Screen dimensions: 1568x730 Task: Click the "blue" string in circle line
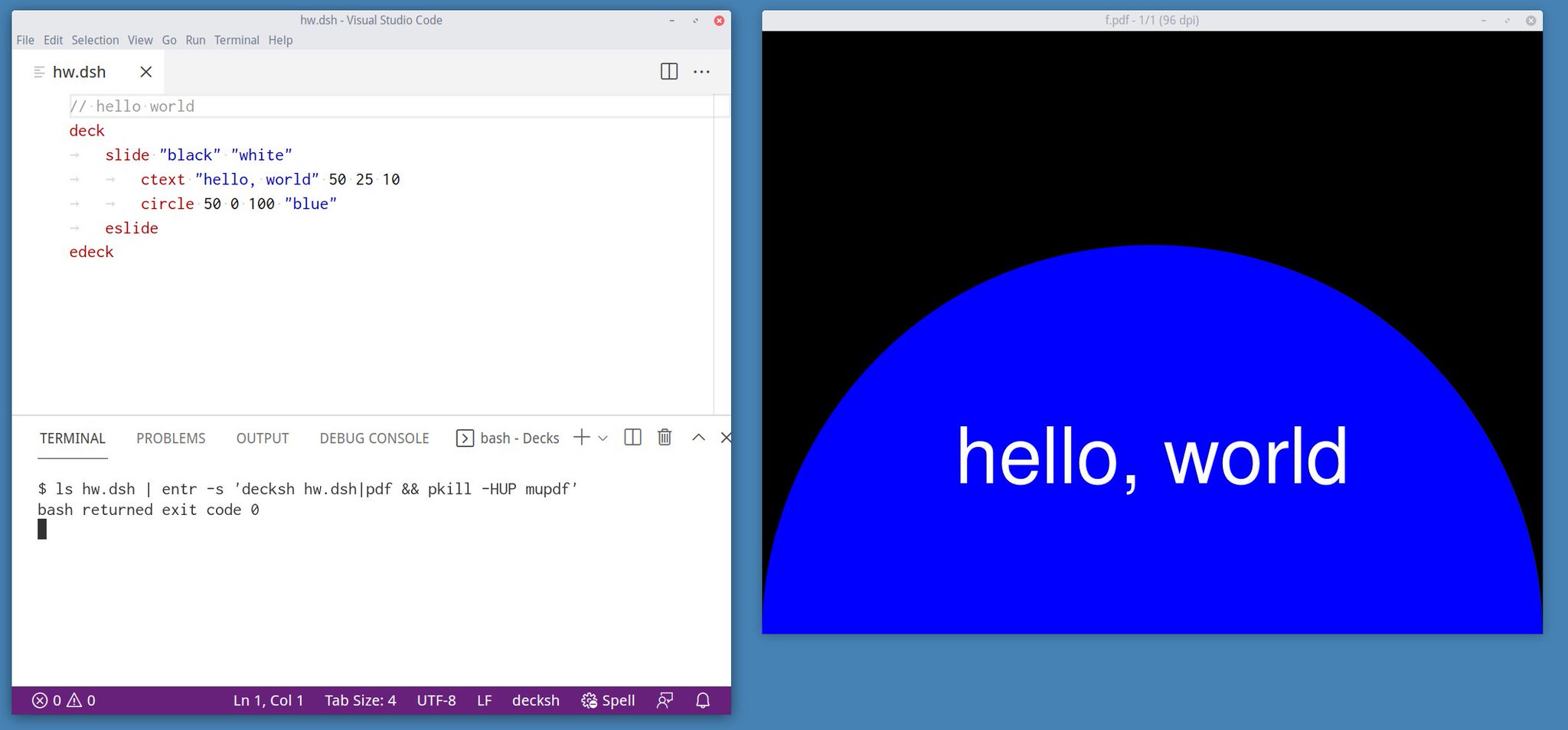311,204
